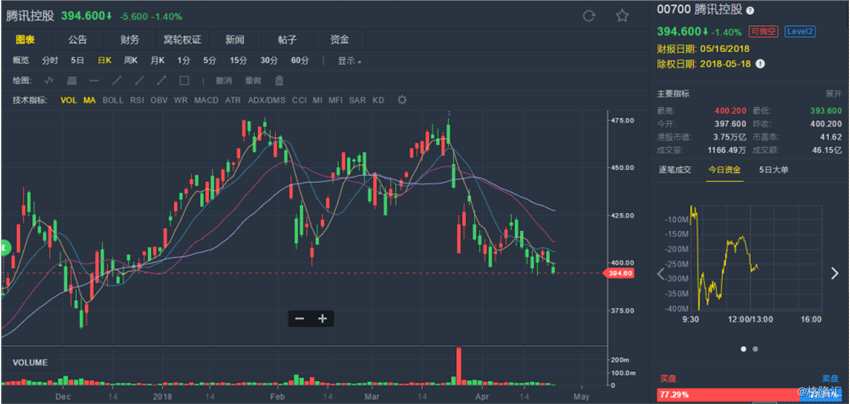Open the indicator settings gear icon

coord(402,100)
